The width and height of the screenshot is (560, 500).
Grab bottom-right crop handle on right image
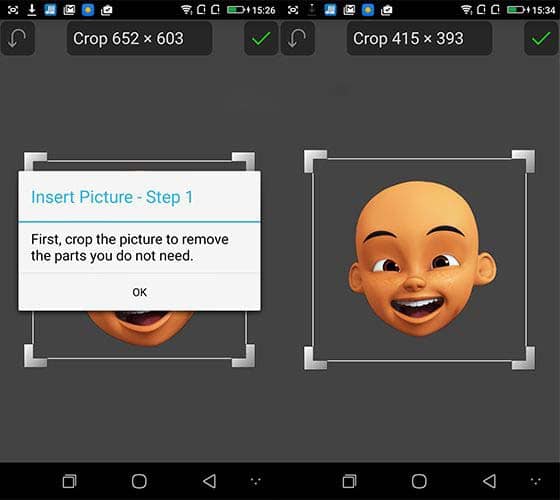pos(524,358)
